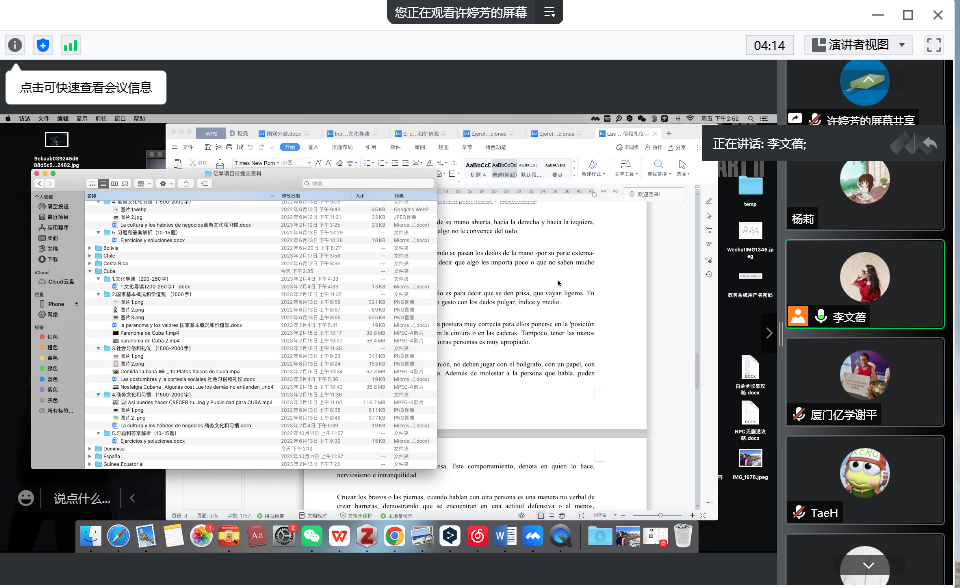Click the blue security shield icon

[43, 45]
